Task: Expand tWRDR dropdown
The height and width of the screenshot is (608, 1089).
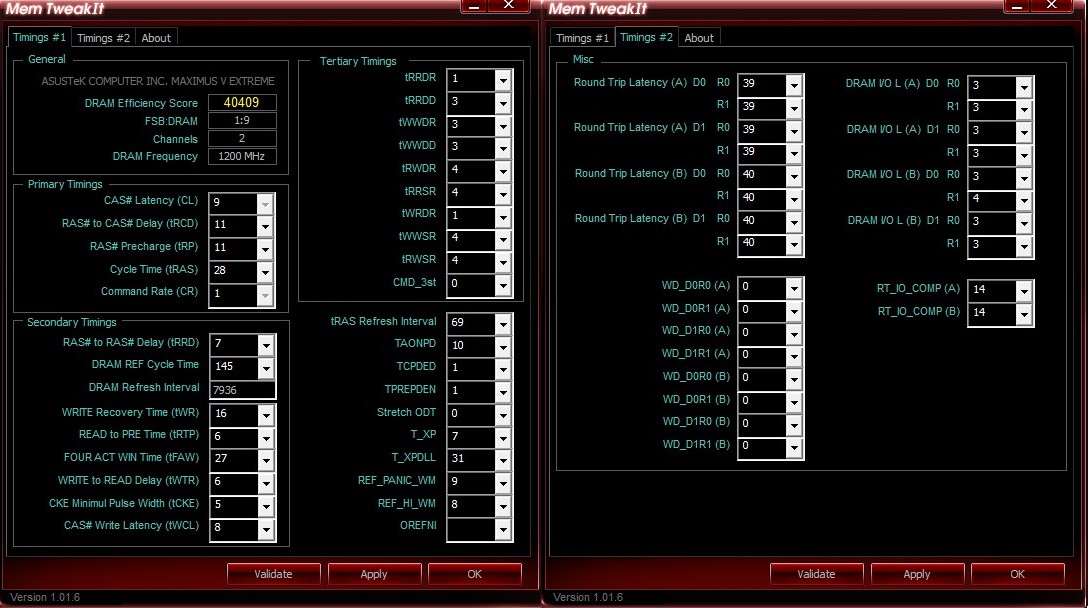Action: [503, 217]
